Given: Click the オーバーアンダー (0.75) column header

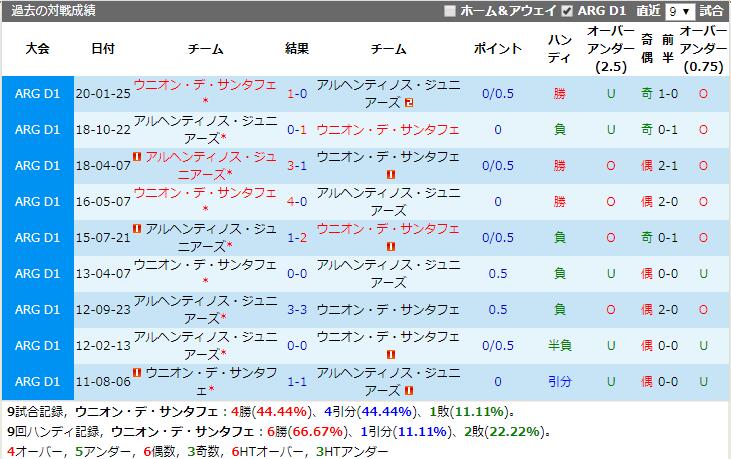Looking at the screenshot, I should [x=703, y=48].
